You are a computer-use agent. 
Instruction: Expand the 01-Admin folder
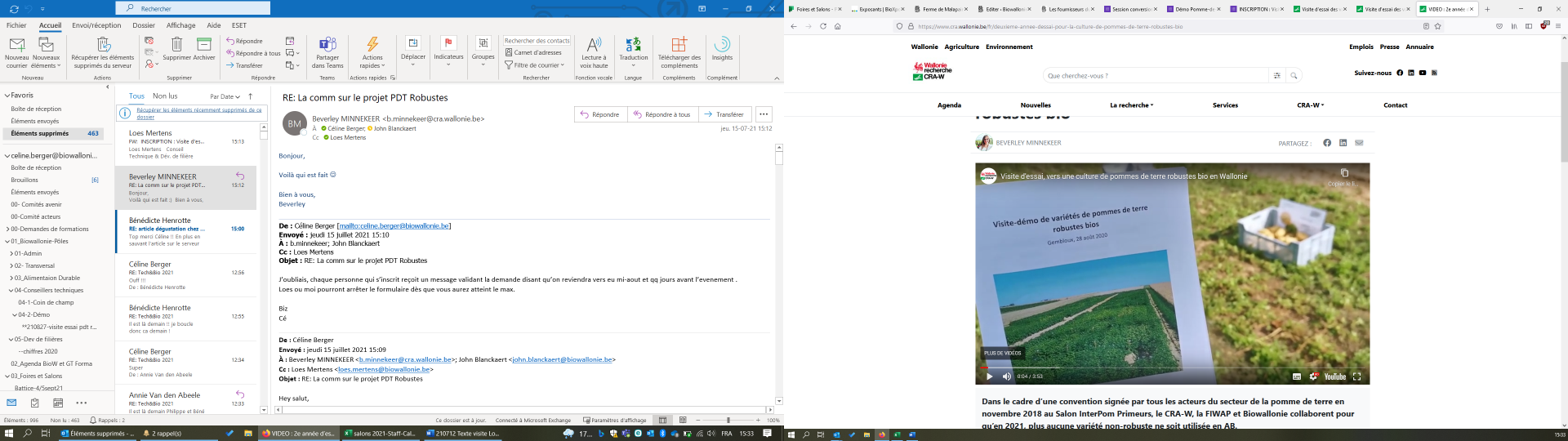pos(11,253)
